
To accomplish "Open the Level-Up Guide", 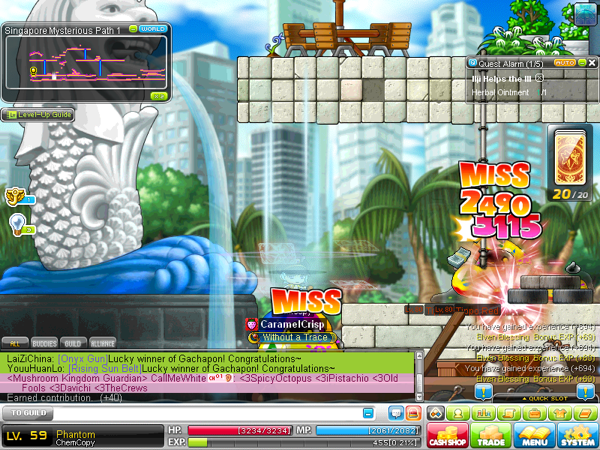I will click(38, 114).
